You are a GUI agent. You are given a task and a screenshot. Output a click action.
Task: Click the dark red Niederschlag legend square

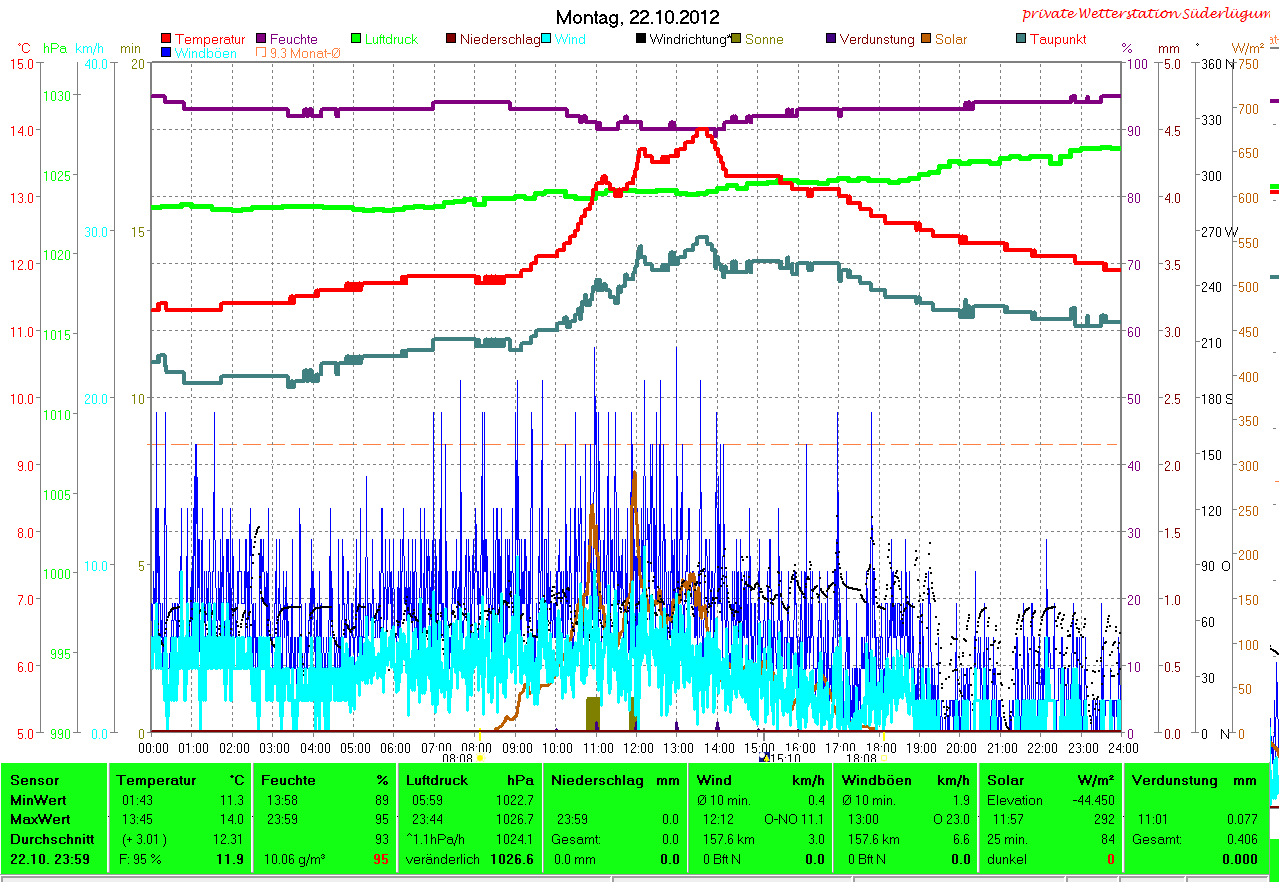point(451,40)
